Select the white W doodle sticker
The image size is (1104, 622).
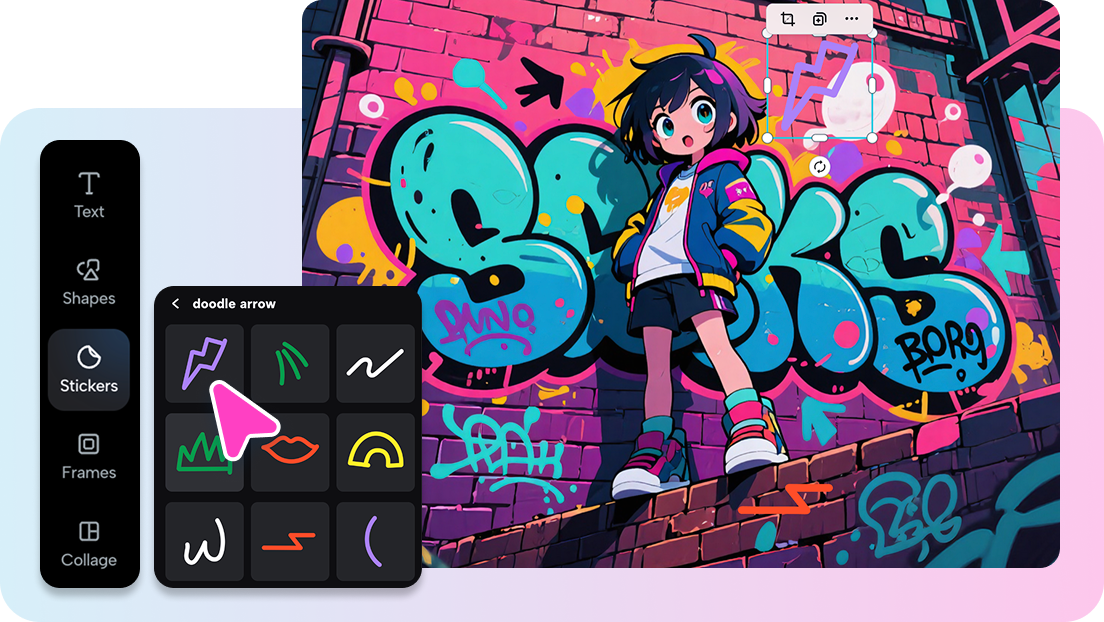204,540
